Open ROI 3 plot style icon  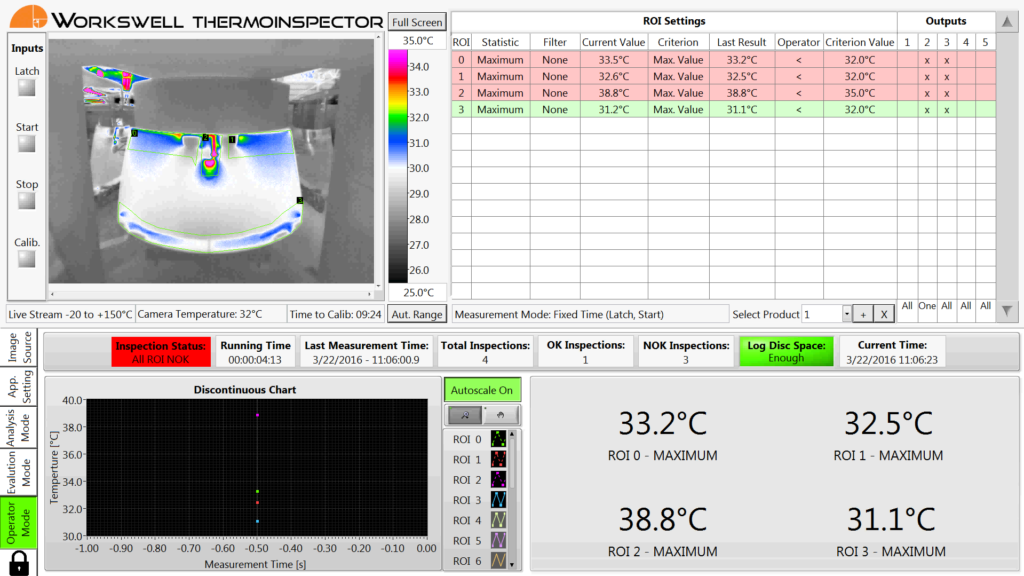498,500
